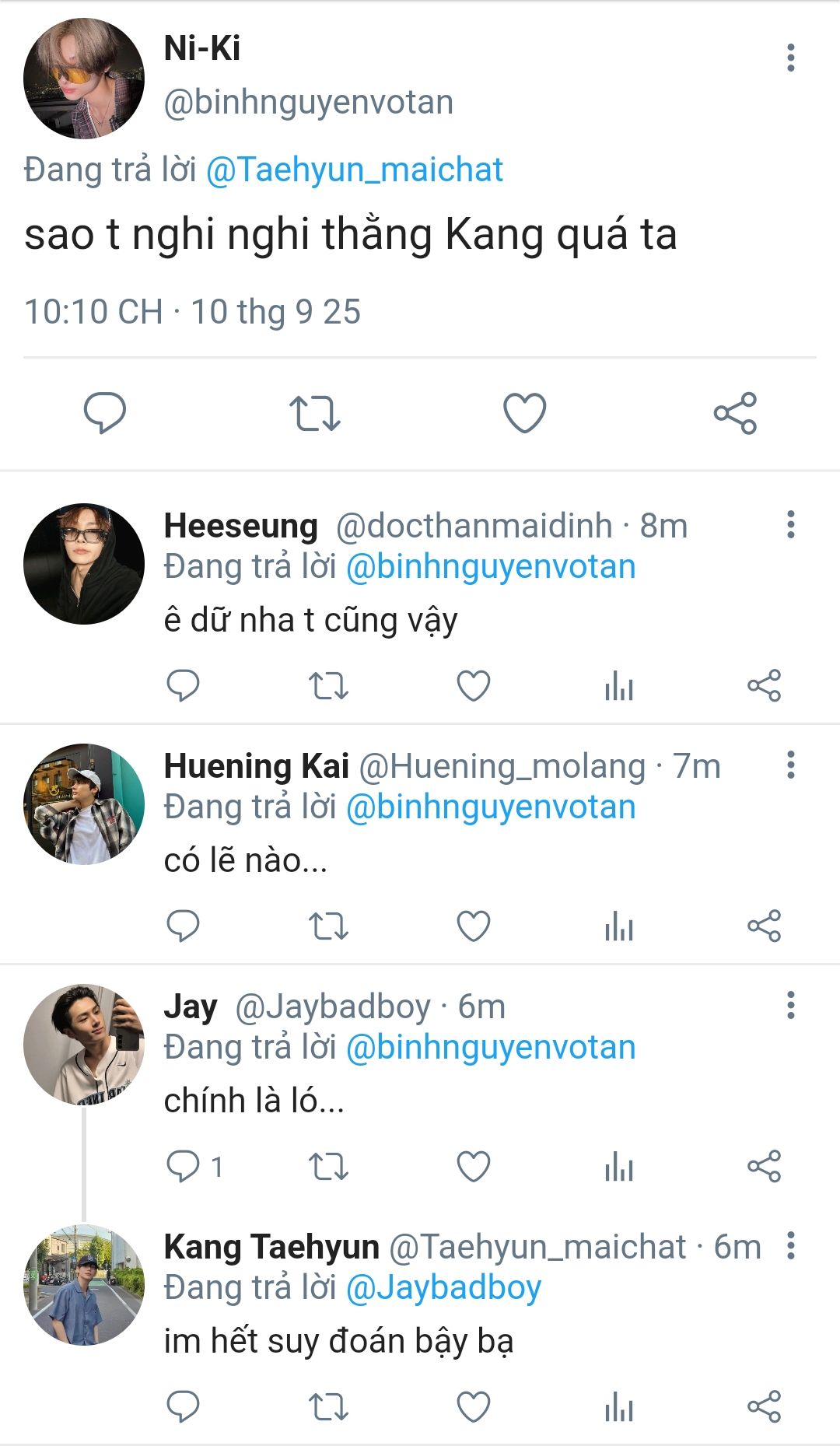
Task: Like Ni-Ki's main tweet
Action: [525, 412]
